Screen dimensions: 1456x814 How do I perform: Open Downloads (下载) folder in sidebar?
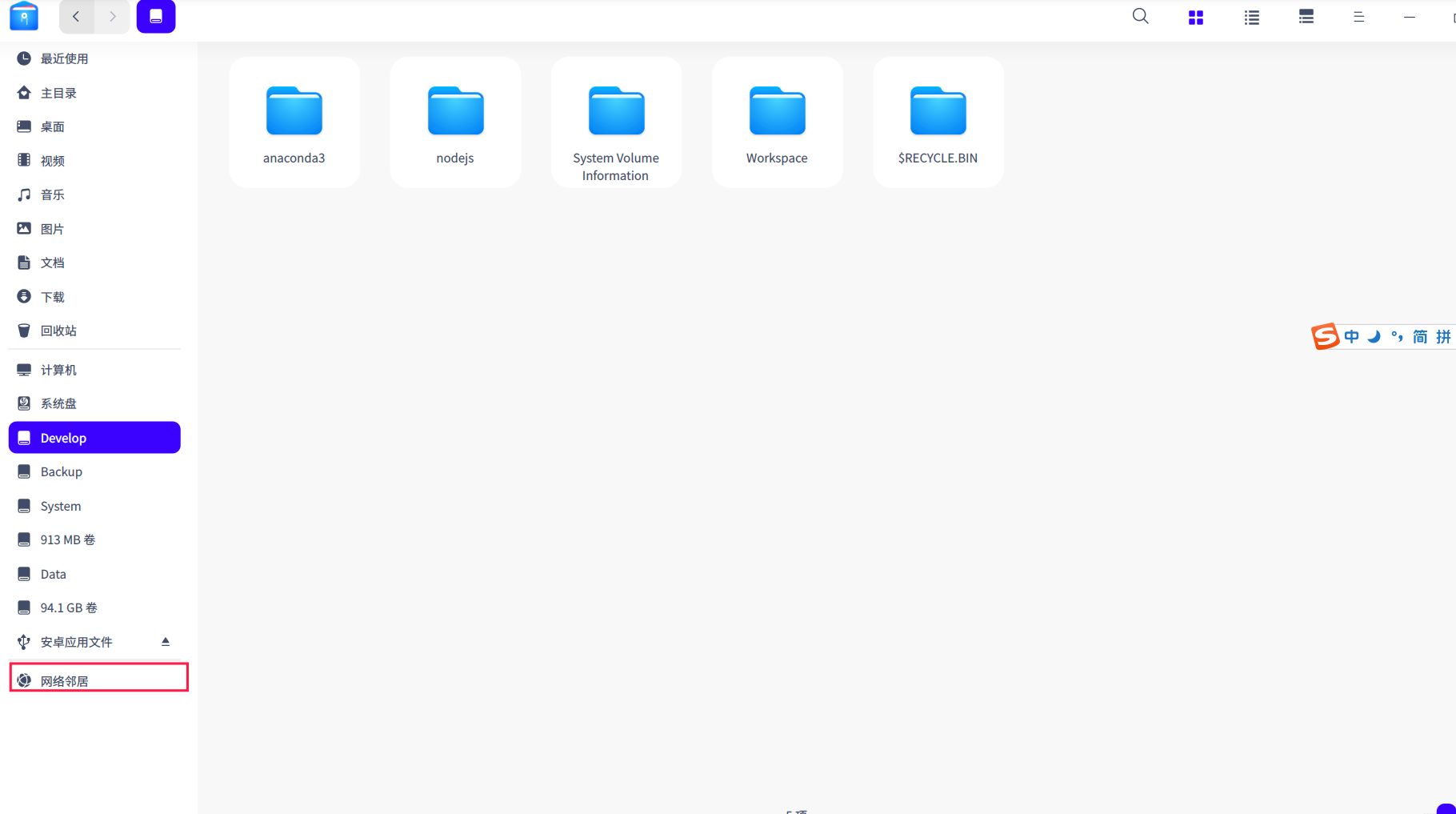coord(94,297)
